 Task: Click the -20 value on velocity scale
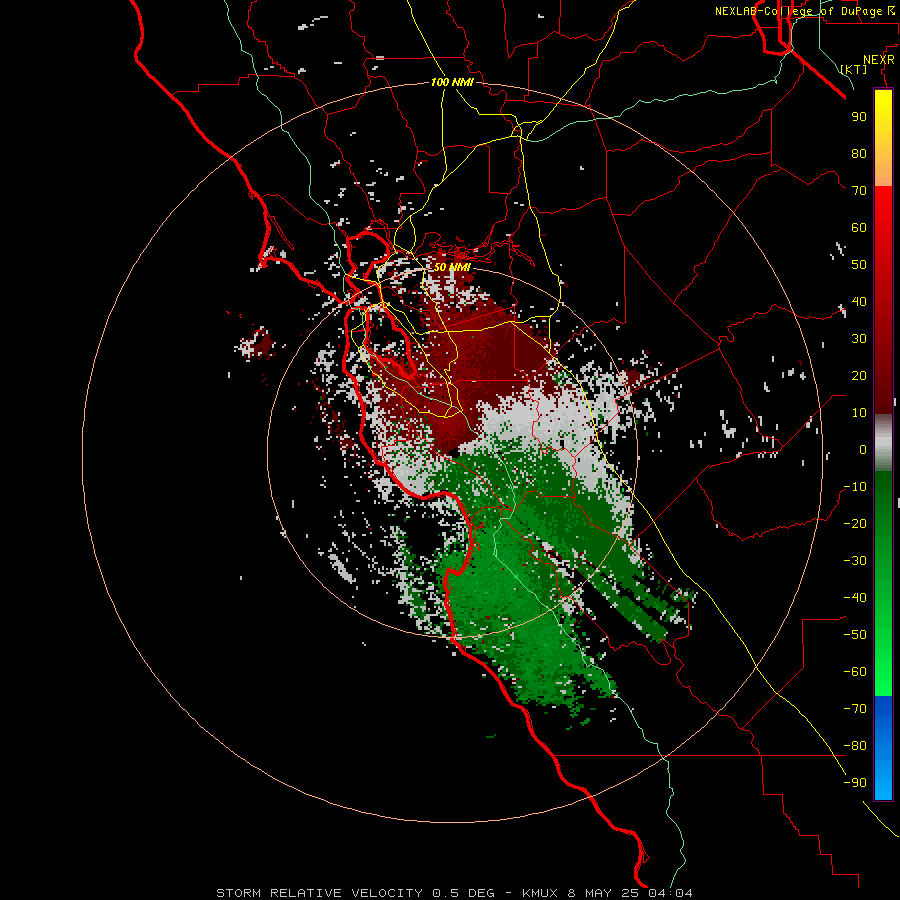pos(855,523)
